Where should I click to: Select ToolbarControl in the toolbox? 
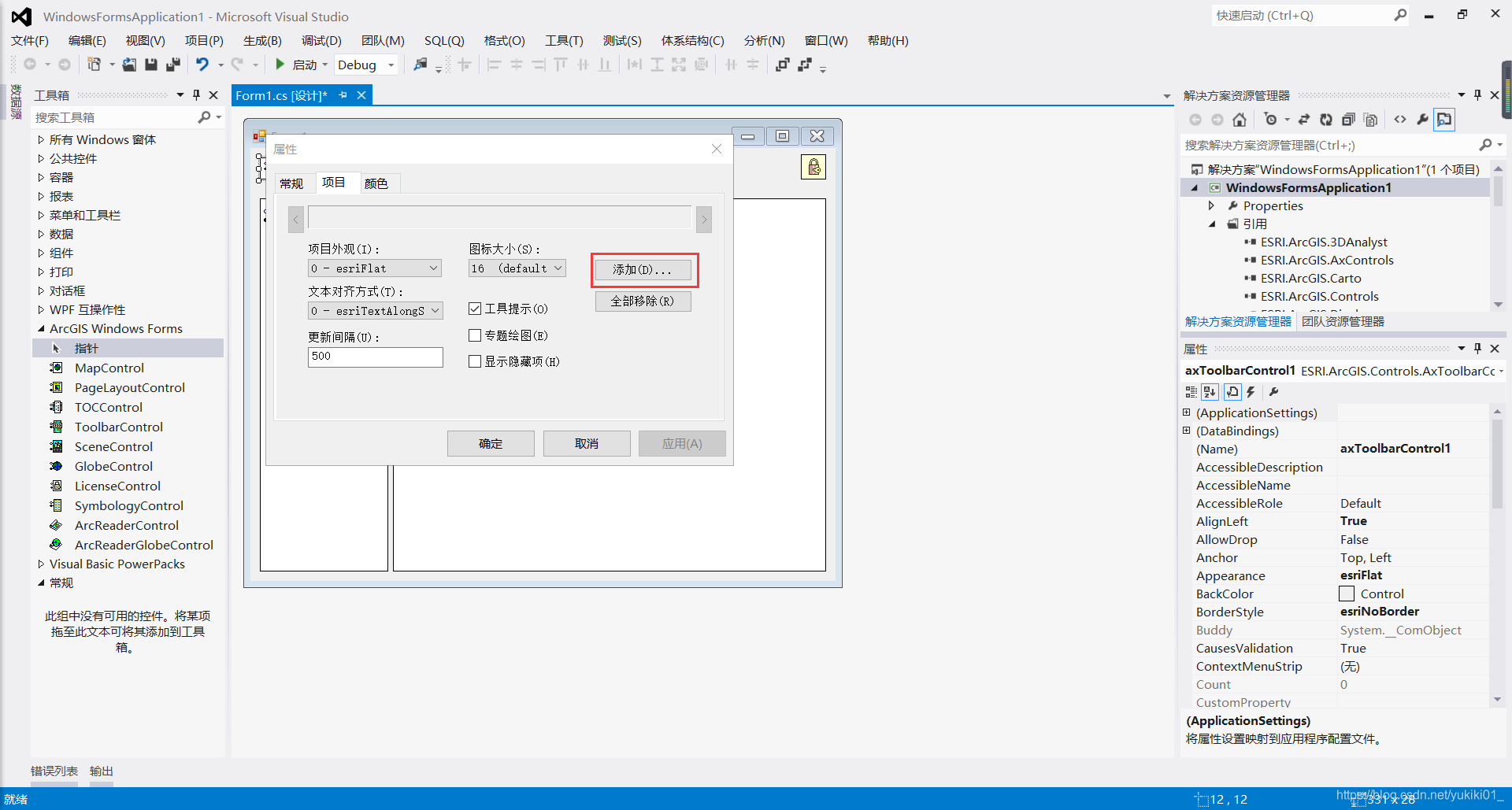click(x=118, y=427)
